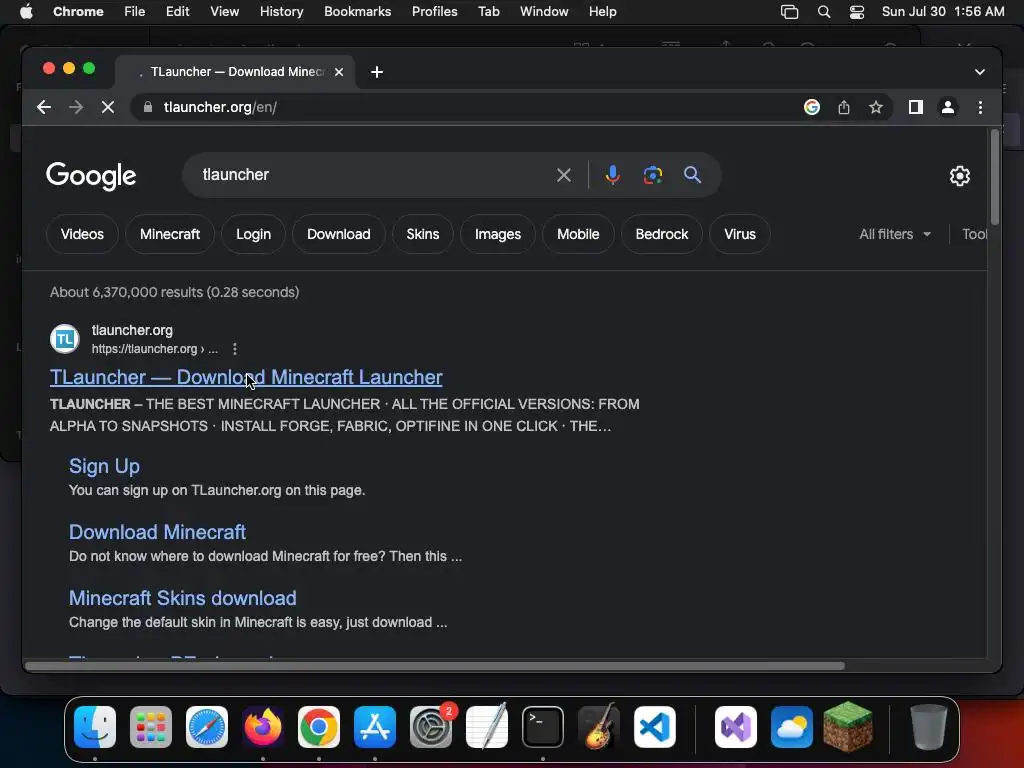This screenshot has height=768, width=1024.
Task: Select the Login filter chip
Action: pos(253,234)
